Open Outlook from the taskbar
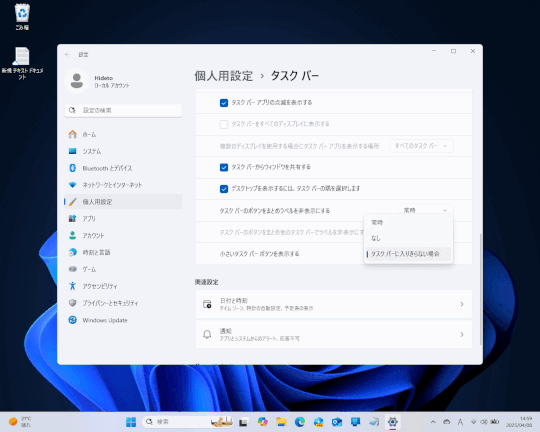This screenshot has height=432, width=540. [x=337, y=422]
